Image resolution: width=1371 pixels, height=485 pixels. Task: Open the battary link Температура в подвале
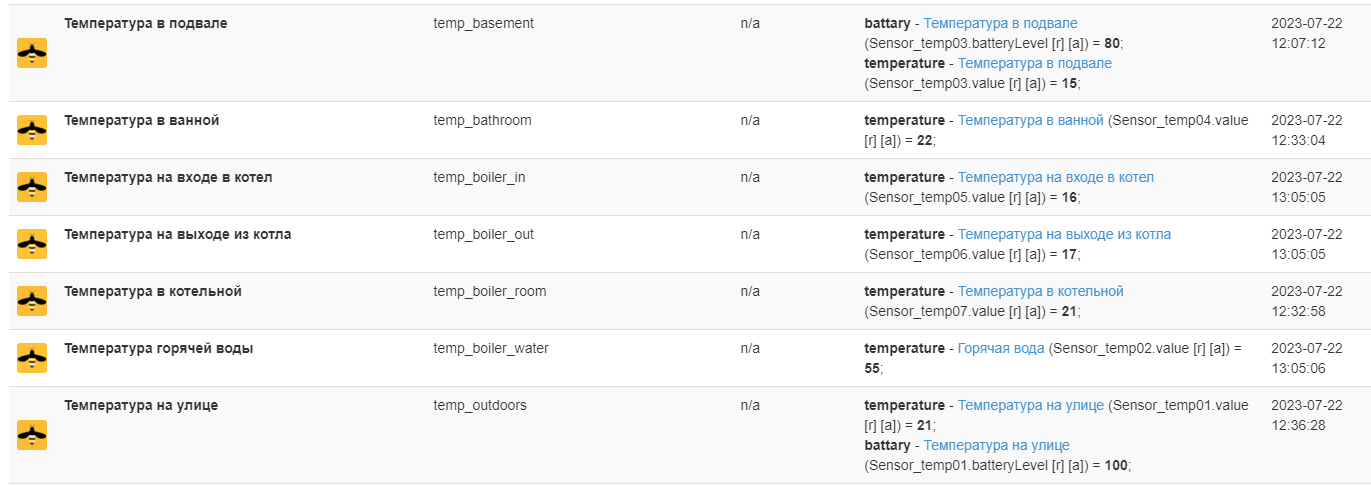pyautogui.click(x=1000, y=23)
